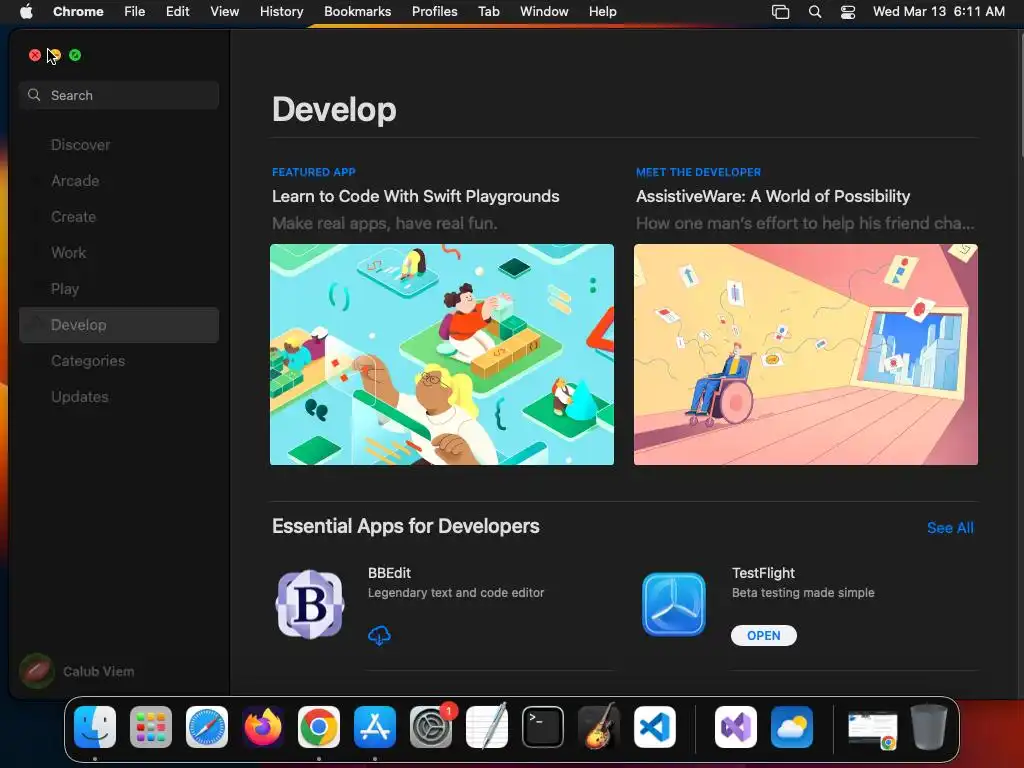Image resolution: width=1024 pixels, height=768 pixels.
Task: Open Visual Studio from the dock
Action: [736, 727]
